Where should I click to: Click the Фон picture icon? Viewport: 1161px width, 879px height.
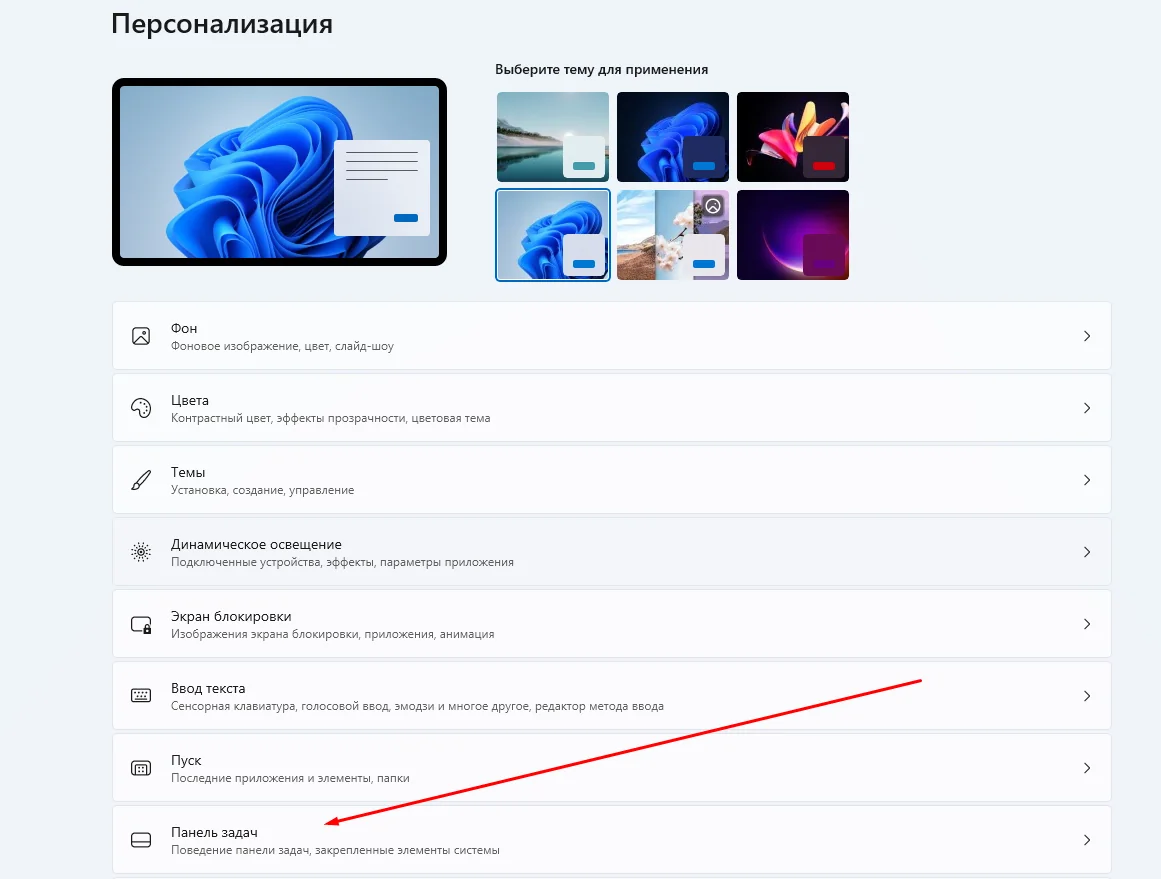pos(141,336)
